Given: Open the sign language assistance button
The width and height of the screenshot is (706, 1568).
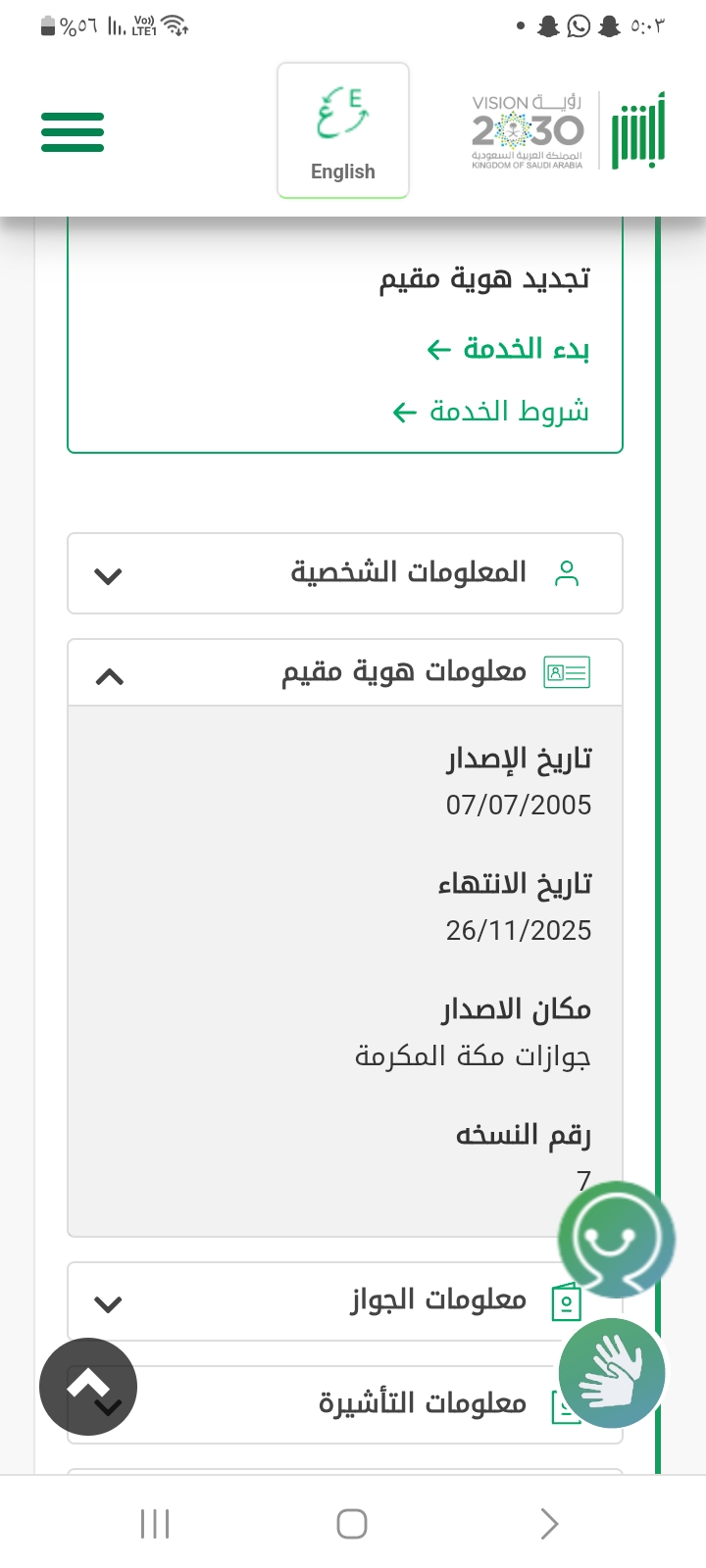Looking at the screenshot, I should 612,1372.
